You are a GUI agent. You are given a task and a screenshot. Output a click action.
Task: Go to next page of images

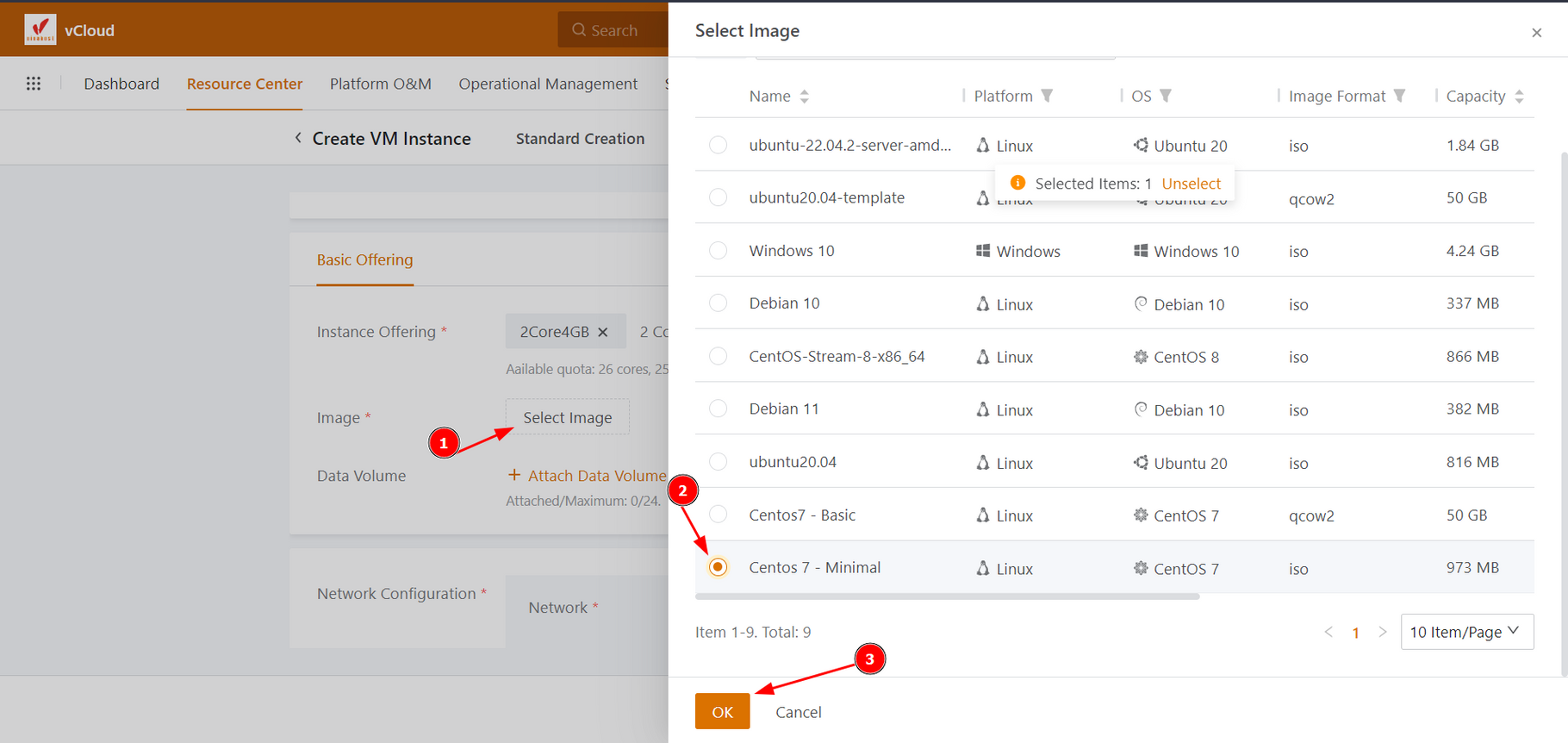pos(1383,632)
